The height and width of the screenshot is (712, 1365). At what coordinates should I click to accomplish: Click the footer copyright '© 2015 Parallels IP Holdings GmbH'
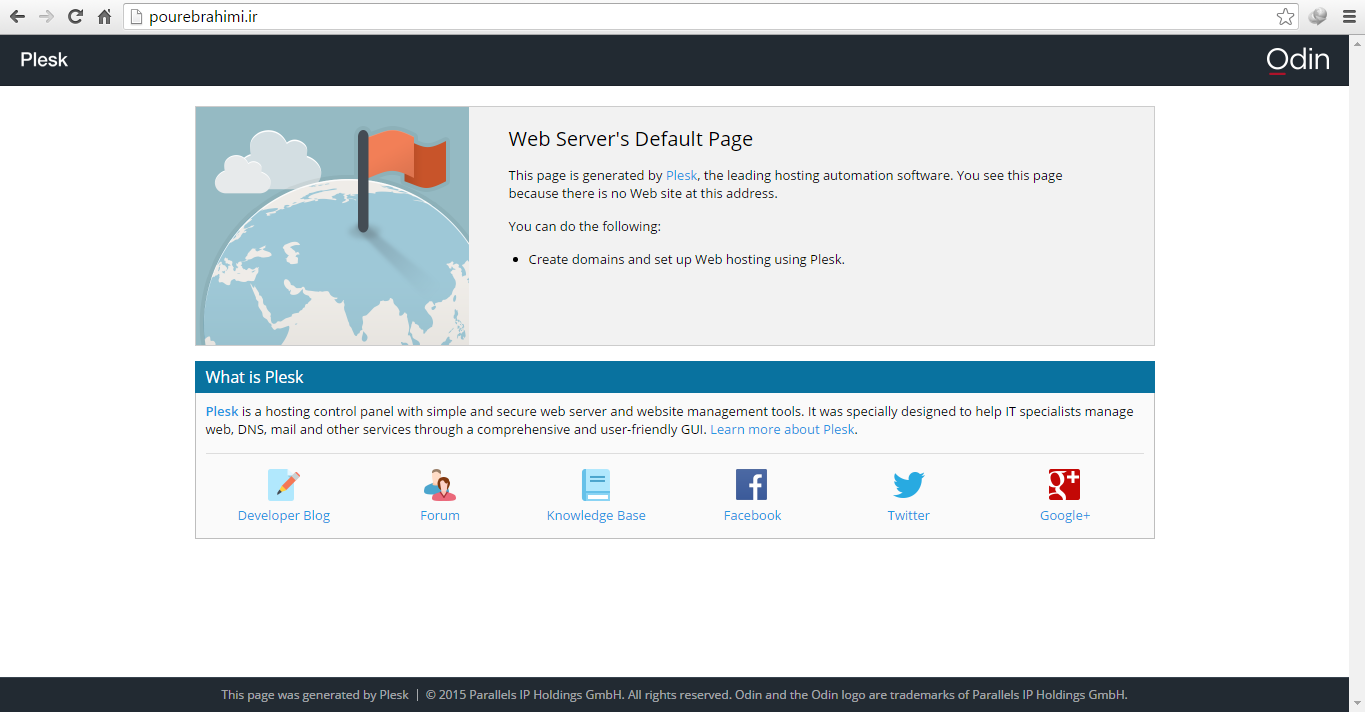tap(525, 695)
